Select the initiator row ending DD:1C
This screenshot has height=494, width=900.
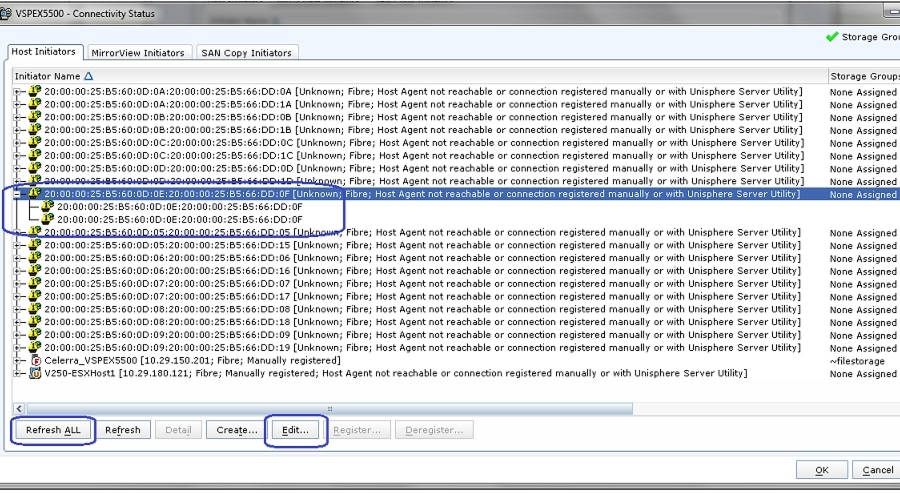click(424, 155)
